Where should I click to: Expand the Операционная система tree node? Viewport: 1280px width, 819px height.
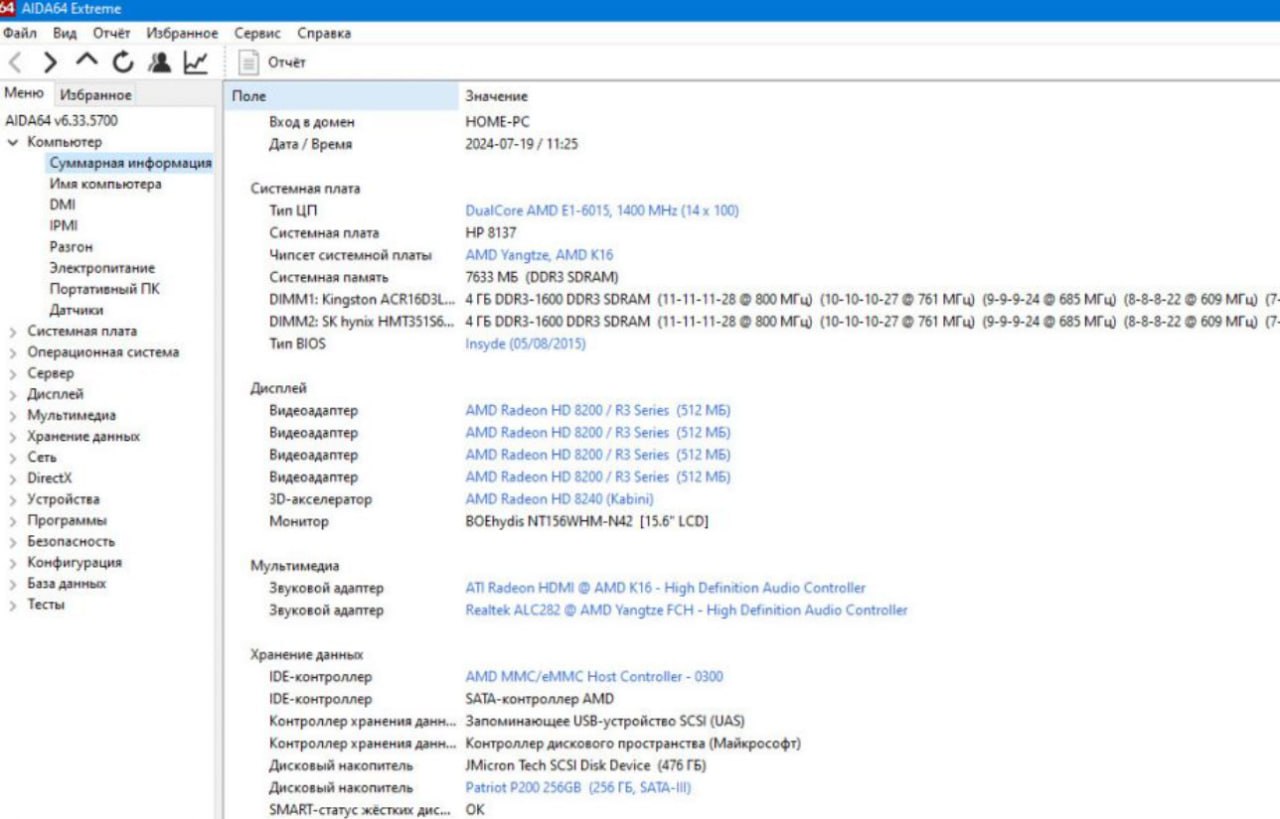[x=12, y=352]
